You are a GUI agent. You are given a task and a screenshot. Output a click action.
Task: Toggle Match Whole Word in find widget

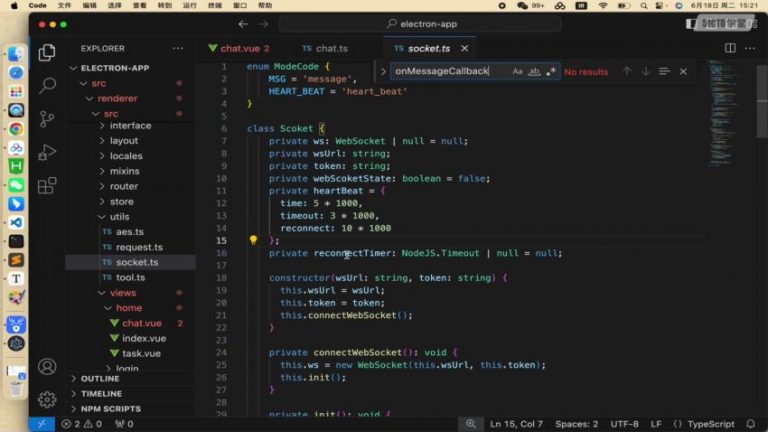[x=534, y=72]
